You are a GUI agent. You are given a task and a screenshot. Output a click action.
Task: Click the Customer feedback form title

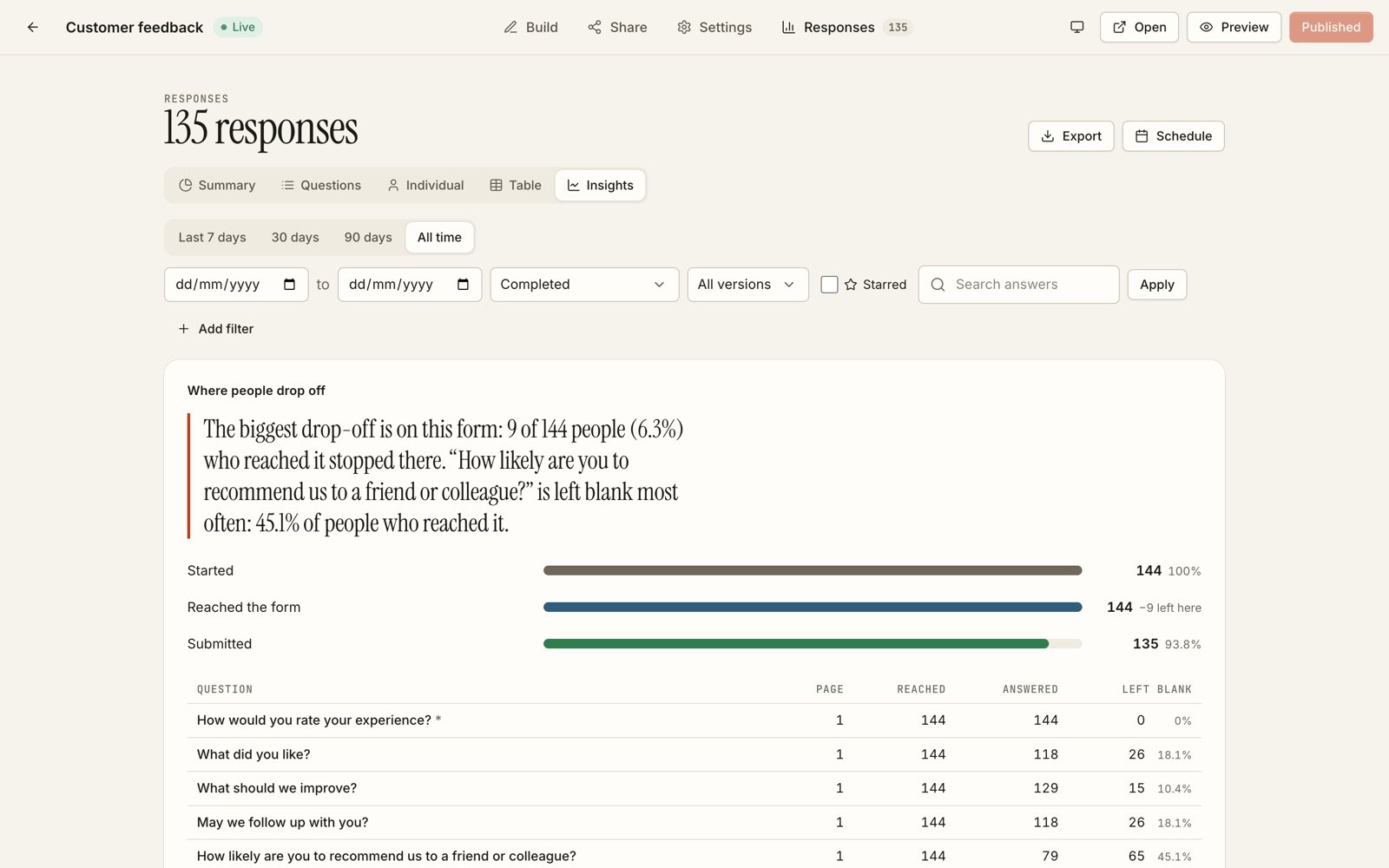click(135, 27)
